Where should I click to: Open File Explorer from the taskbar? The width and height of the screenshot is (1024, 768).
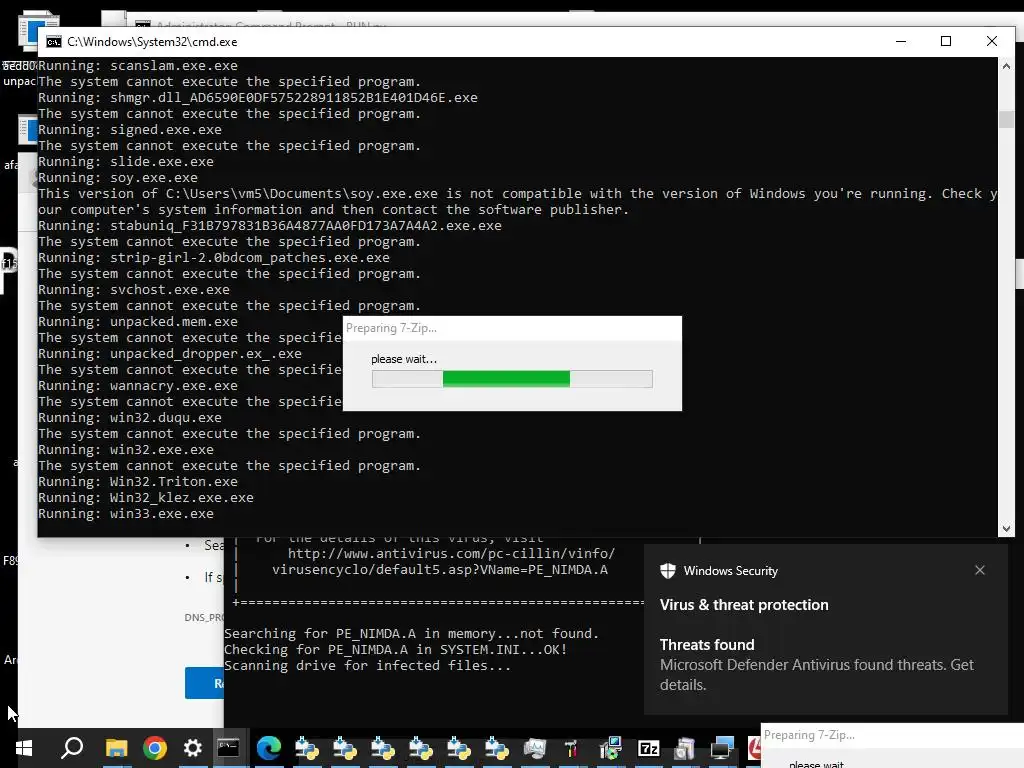(x=116, y=748)
